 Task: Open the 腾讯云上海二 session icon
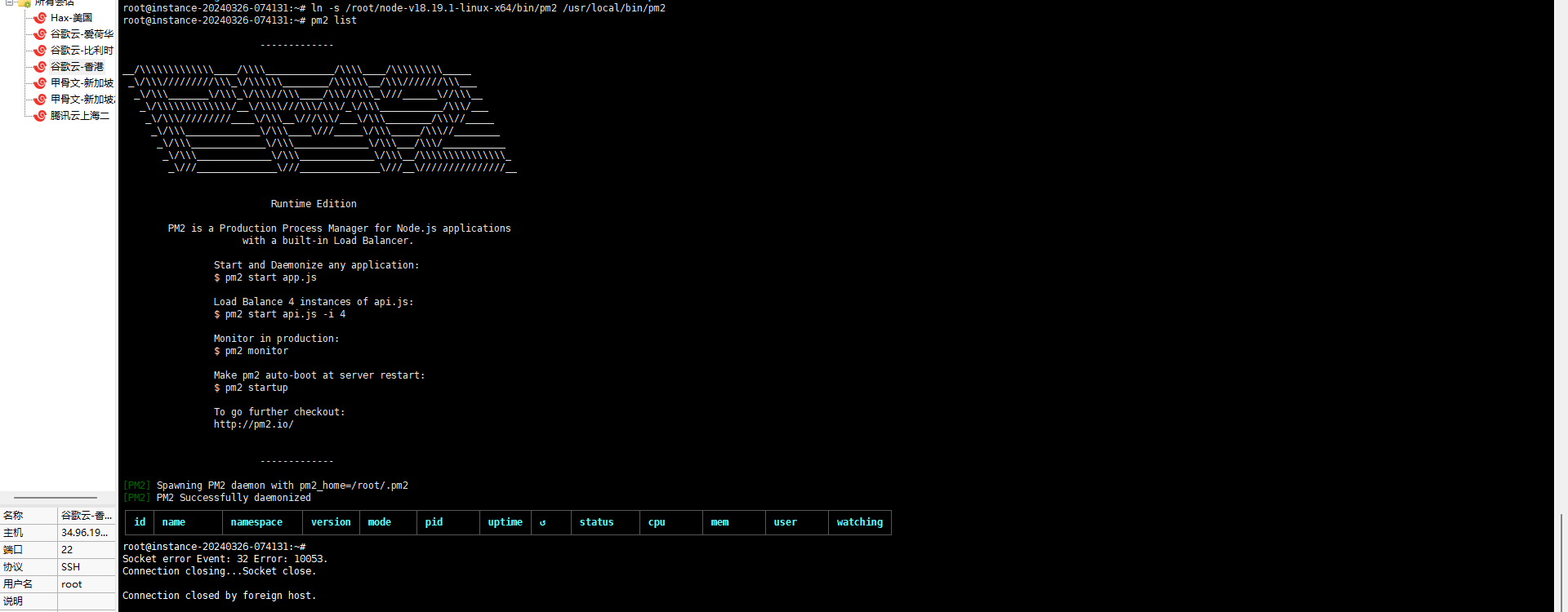tap(39, 116)
